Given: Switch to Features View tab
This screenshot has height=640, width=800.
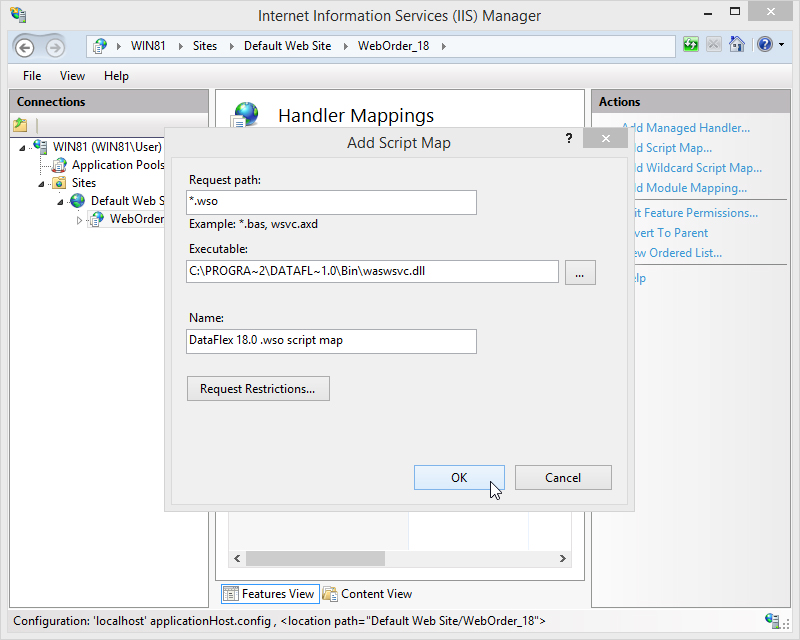Looking at the screenshot, I should click(x=270, y=594).
